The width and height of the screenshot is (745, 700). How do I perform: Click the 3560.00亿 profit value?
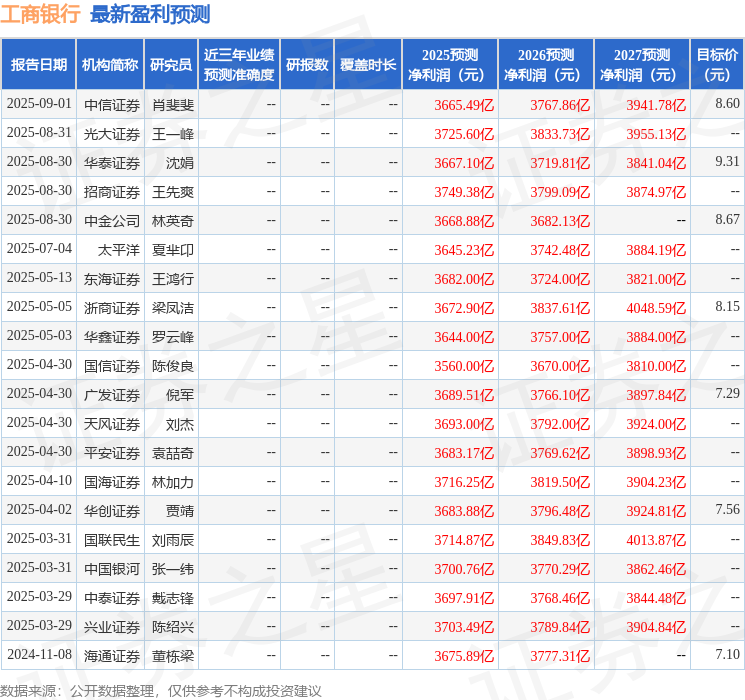[464, 366]
